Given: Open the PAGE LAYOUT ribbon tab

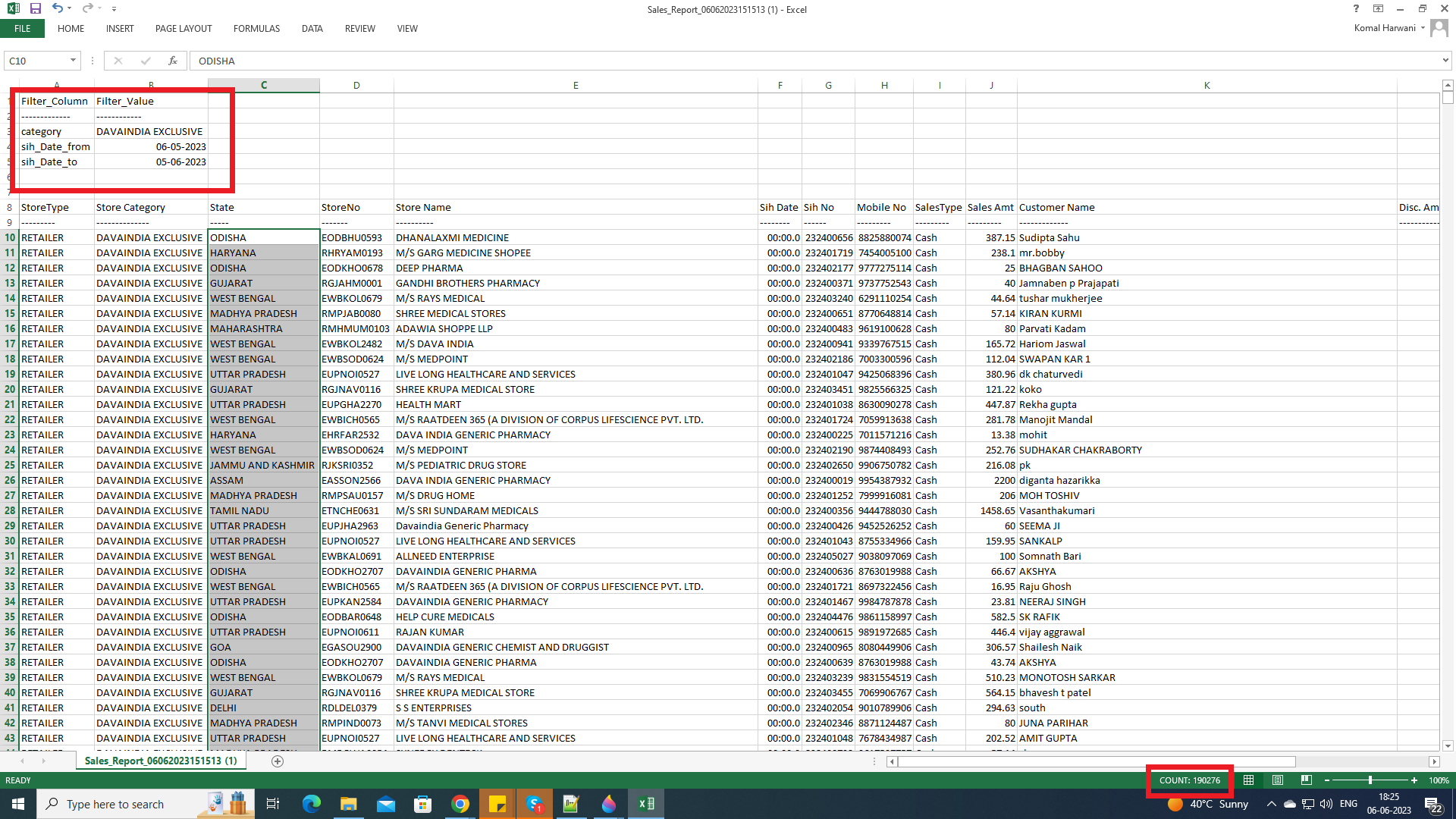Looking at the screenshot, I should click(x=184, y=29).
